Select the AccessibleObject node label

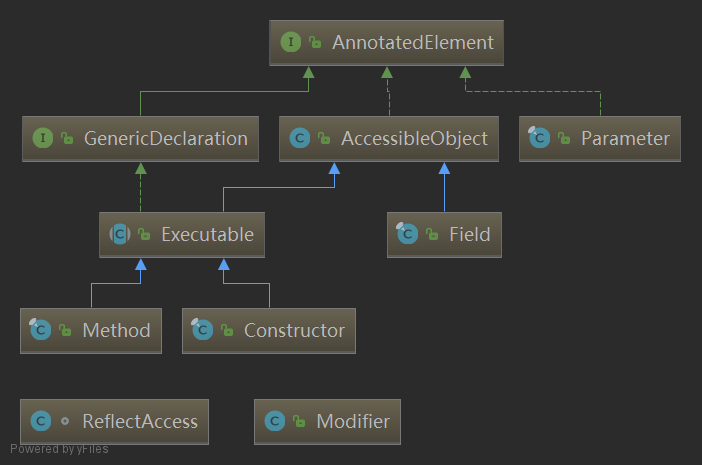click(x=414, y=139)
